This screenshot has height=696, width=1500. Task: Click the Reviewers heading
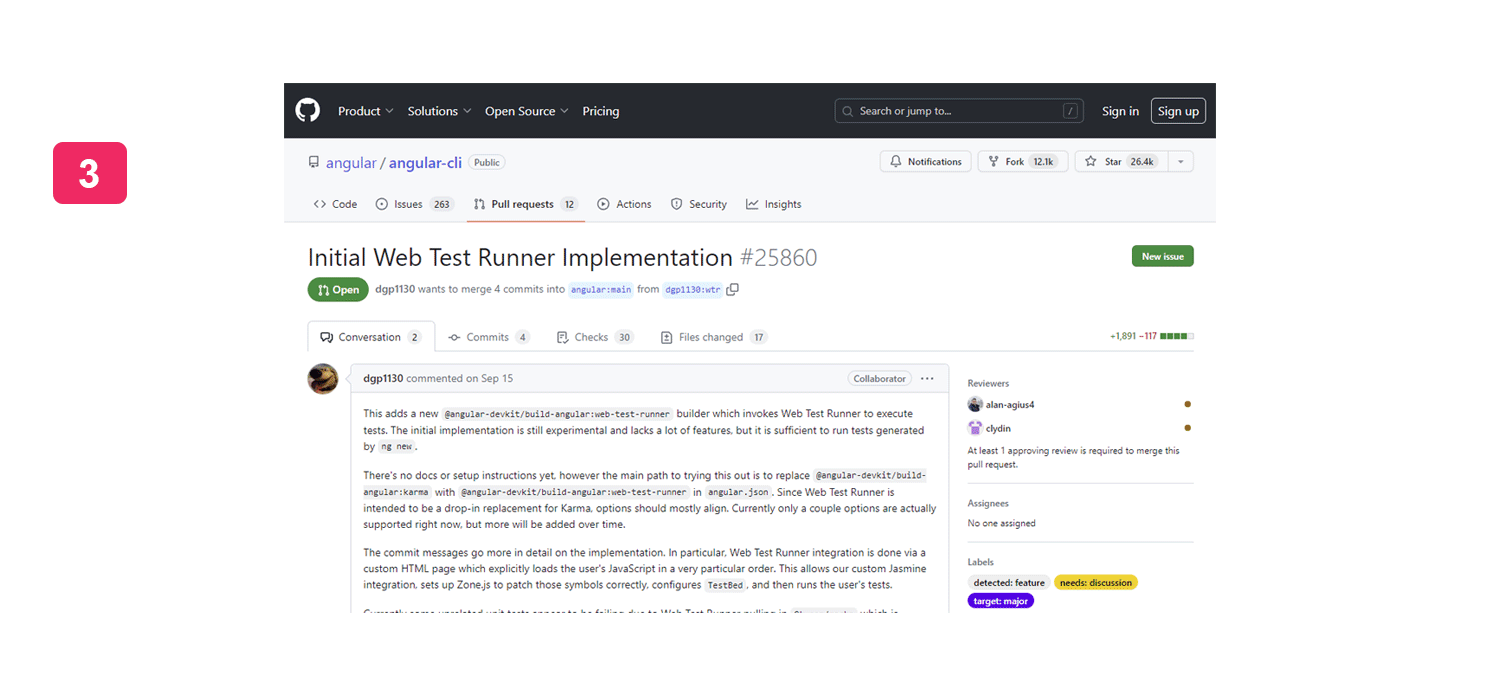(988, 383)
